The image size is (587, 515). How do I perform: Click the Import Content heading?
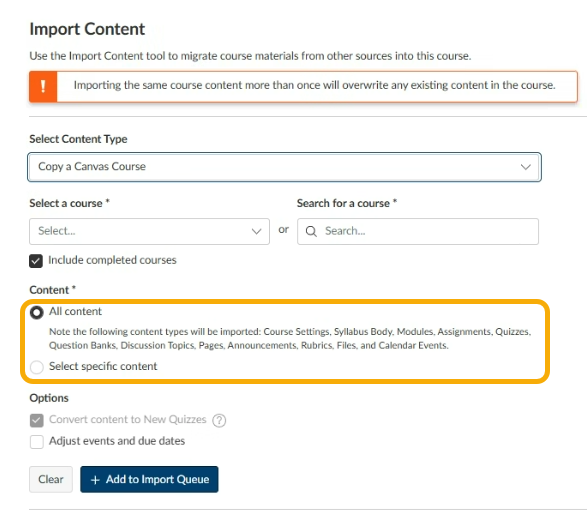coord(87,29)
